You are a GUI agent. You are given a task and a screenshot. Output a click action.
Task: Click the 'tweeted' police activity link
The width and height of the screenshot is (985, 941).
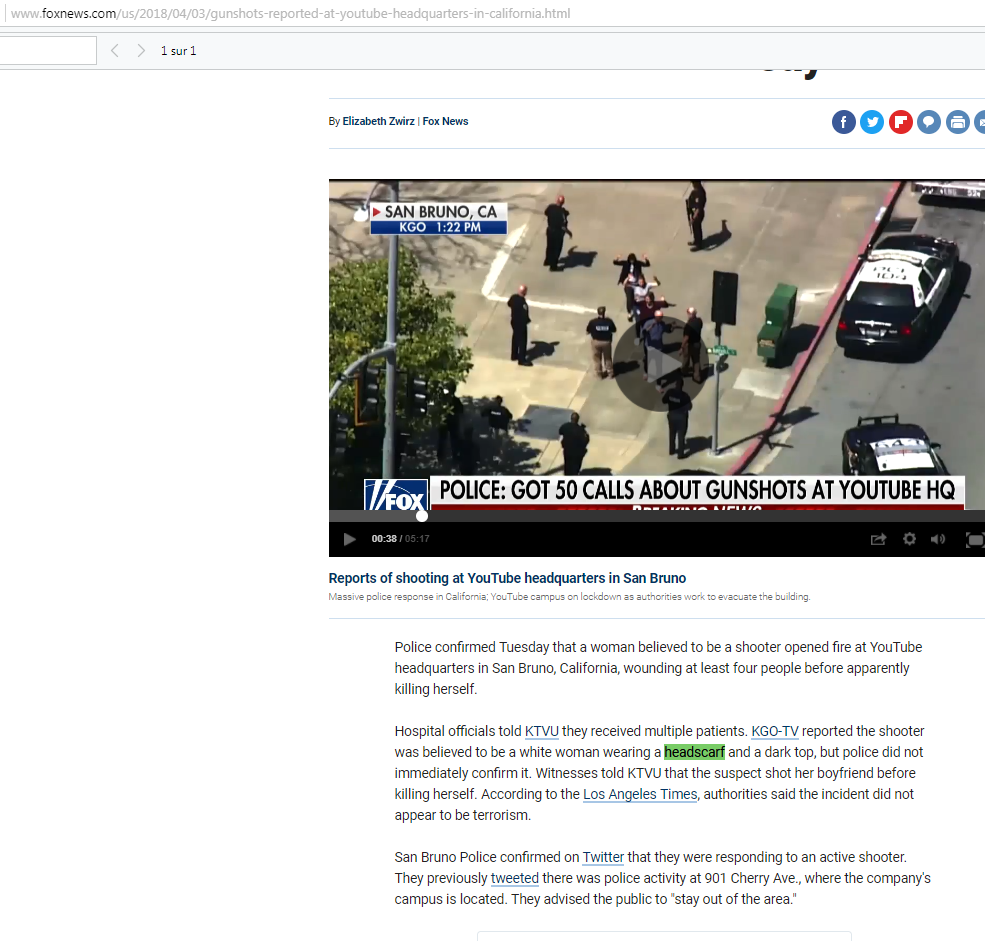point(514,878)
